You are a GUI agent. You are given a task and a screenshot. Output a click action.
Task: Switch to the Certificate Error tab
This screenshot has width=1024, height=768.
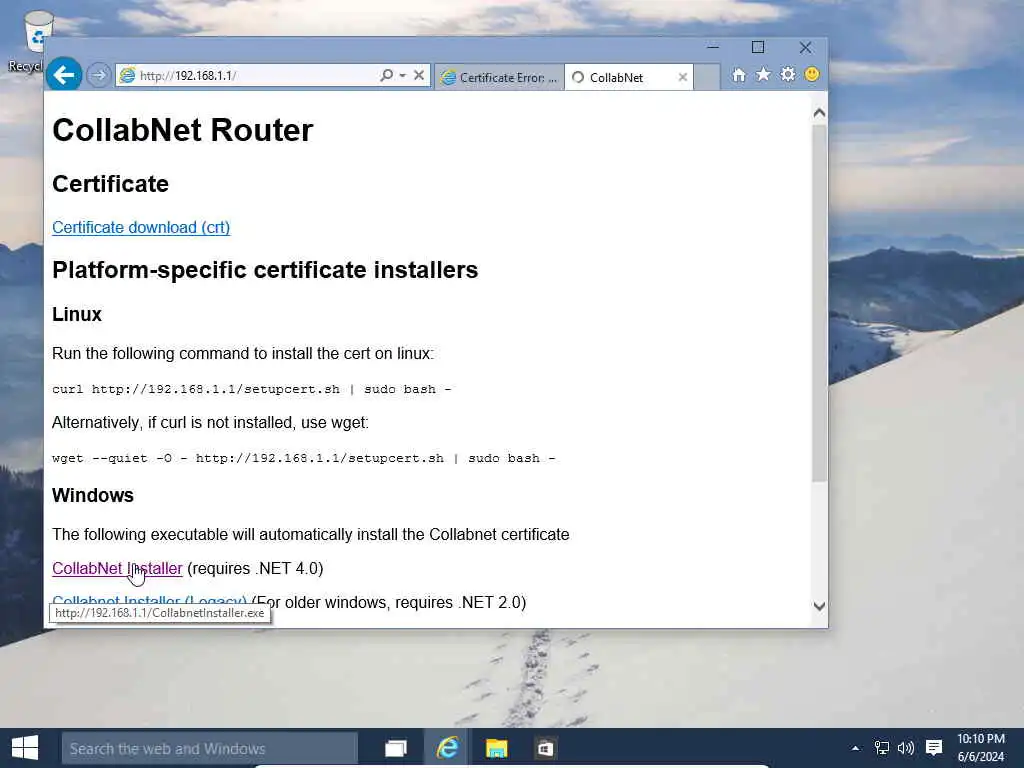tap(500, 77)
